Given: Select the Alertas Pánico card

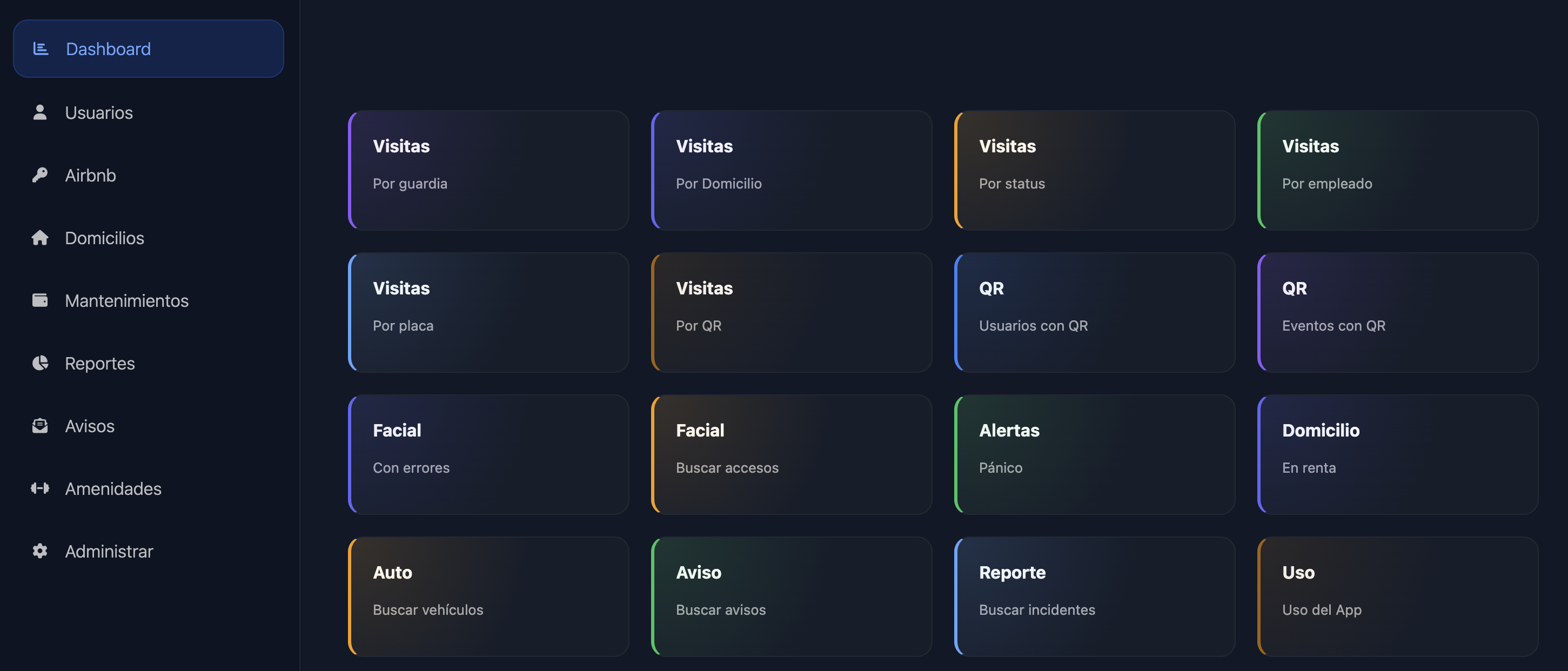Looking at the screenshot, I should pyautogui.click(x=1095, y=455).
